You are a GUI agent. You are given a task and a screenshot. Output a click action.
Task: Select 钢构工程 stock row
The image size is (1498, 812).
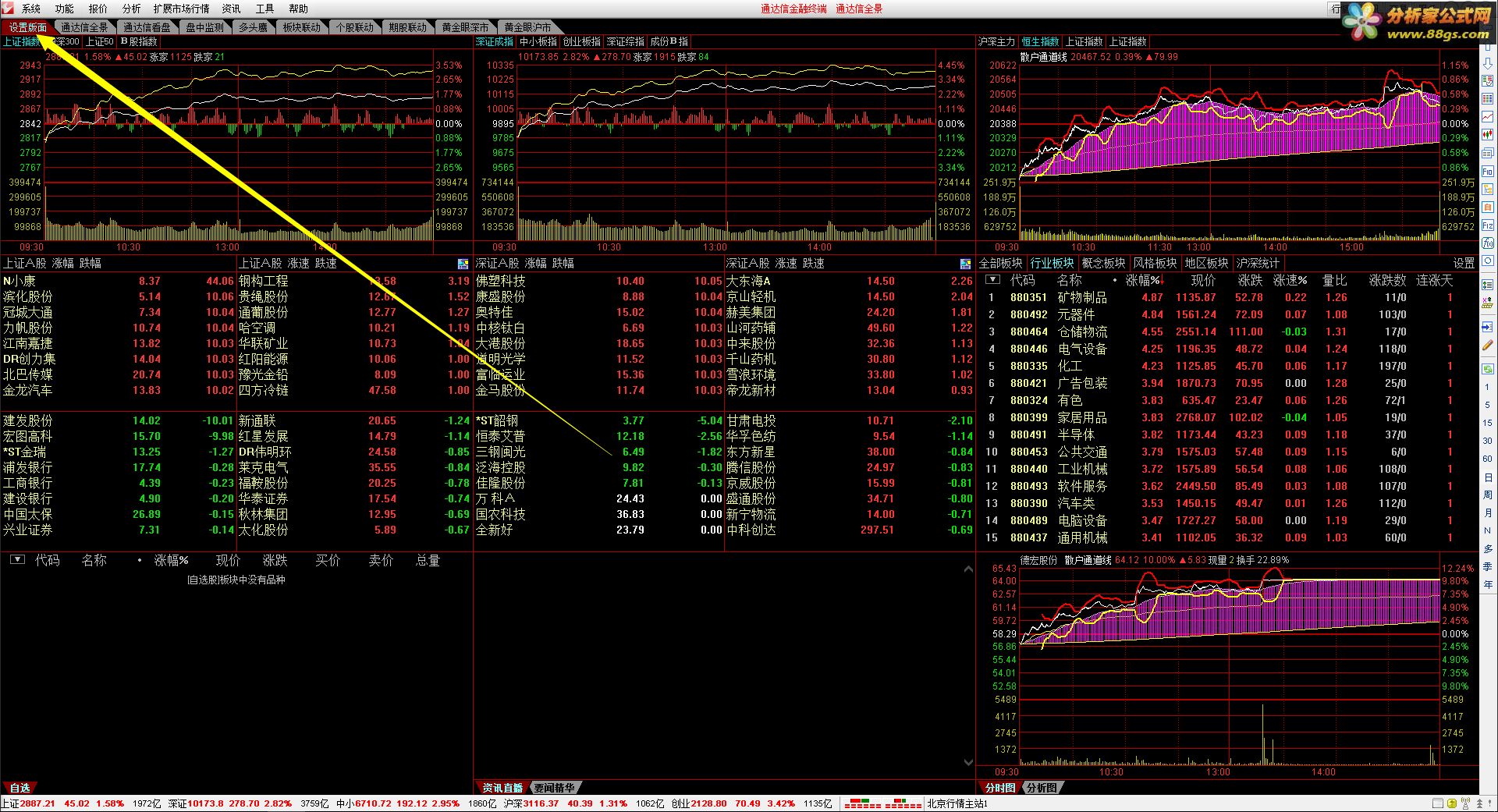pyautogui.click(x=354, y=281)
